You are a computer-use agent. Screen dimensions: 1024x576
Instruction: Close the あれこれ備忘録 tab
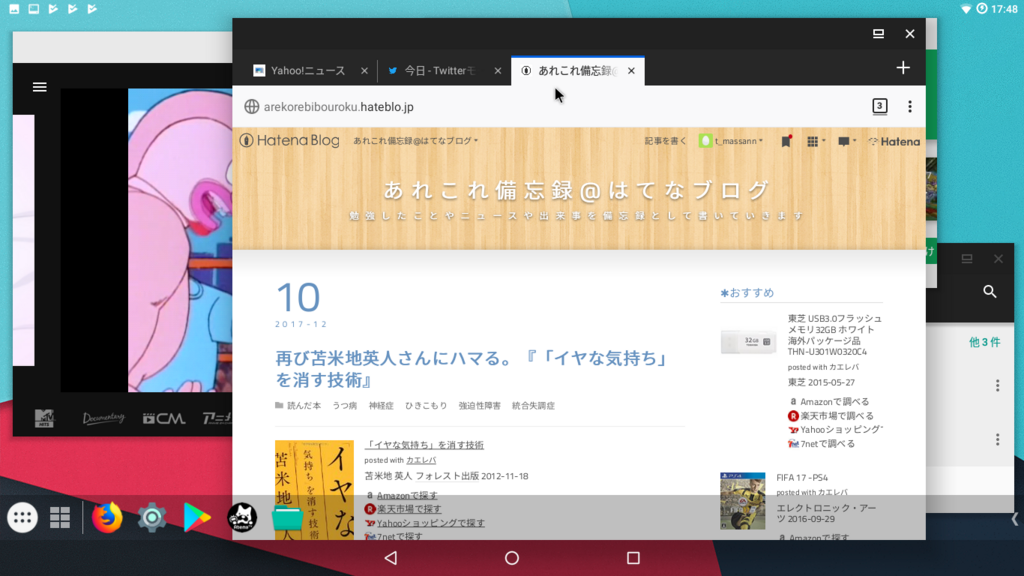click(631, 71)
